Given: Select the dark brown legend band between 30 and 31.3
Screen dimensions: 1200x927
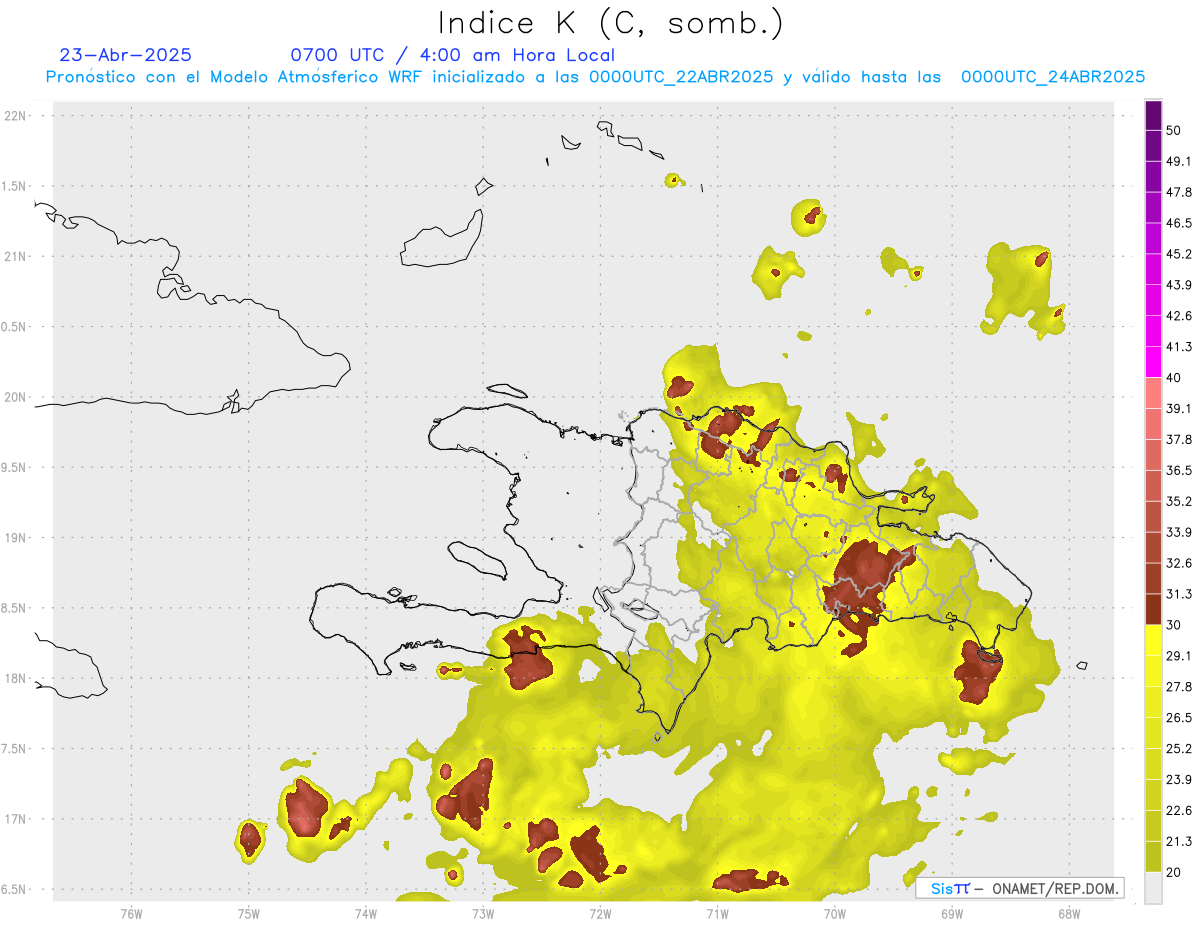Looking at the screenshot, I should [x=1153, y=609].
